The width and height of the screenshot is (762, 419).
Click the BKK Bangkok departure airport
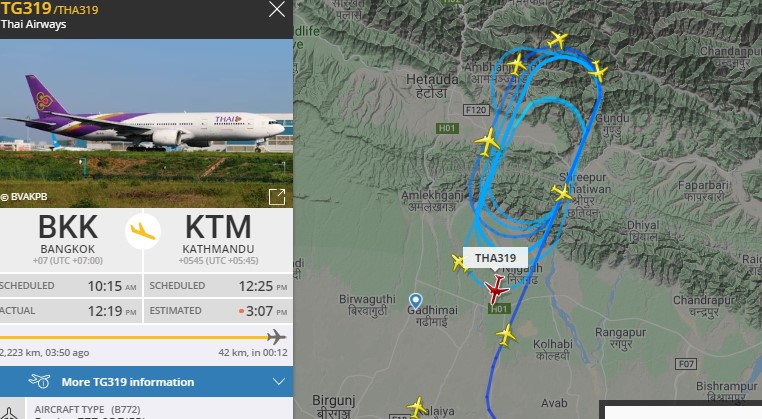click(68, 239)
